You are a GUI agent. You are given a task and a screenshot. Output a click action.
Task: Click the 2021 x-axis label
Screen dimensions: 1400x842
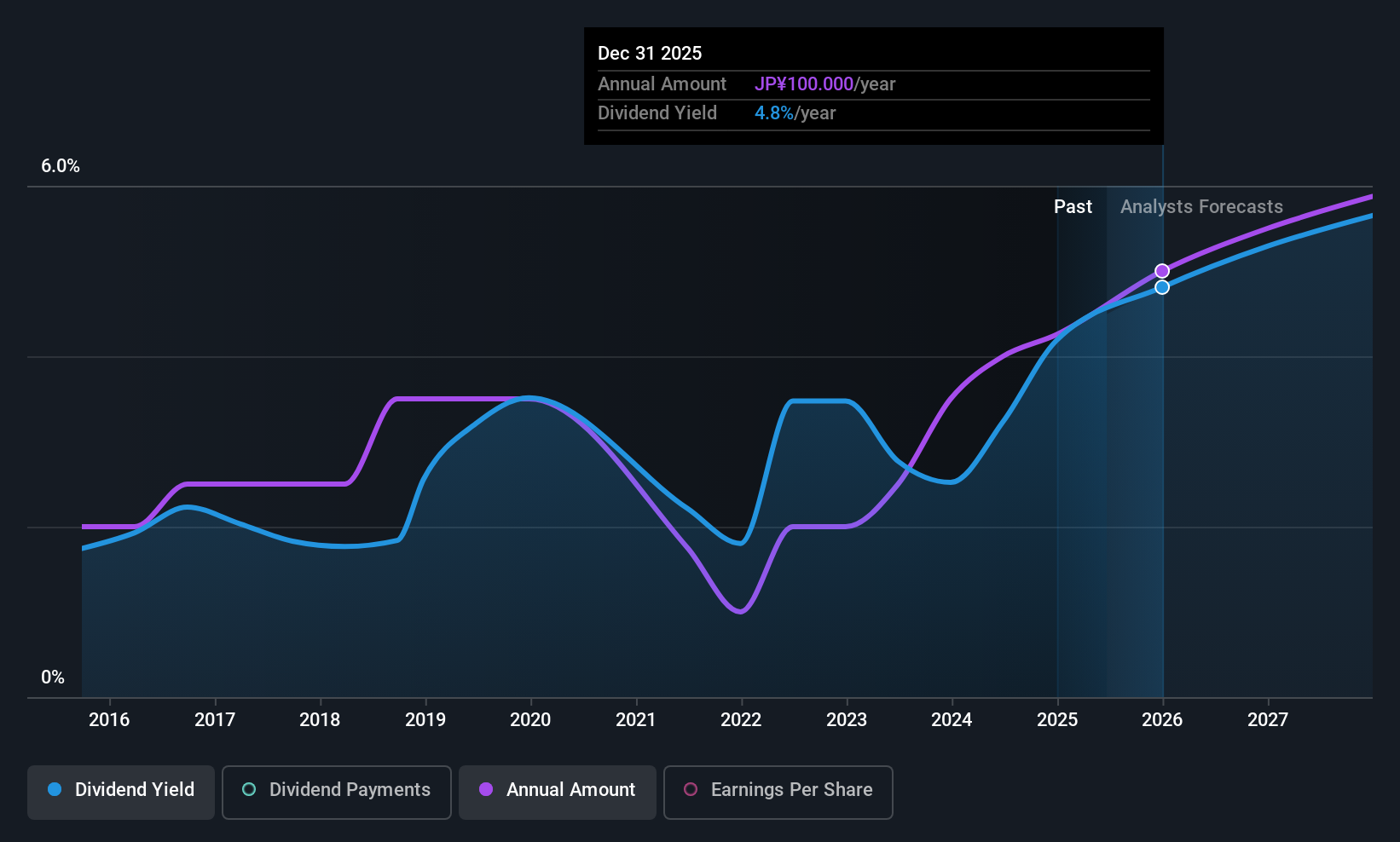coord(636,720)
